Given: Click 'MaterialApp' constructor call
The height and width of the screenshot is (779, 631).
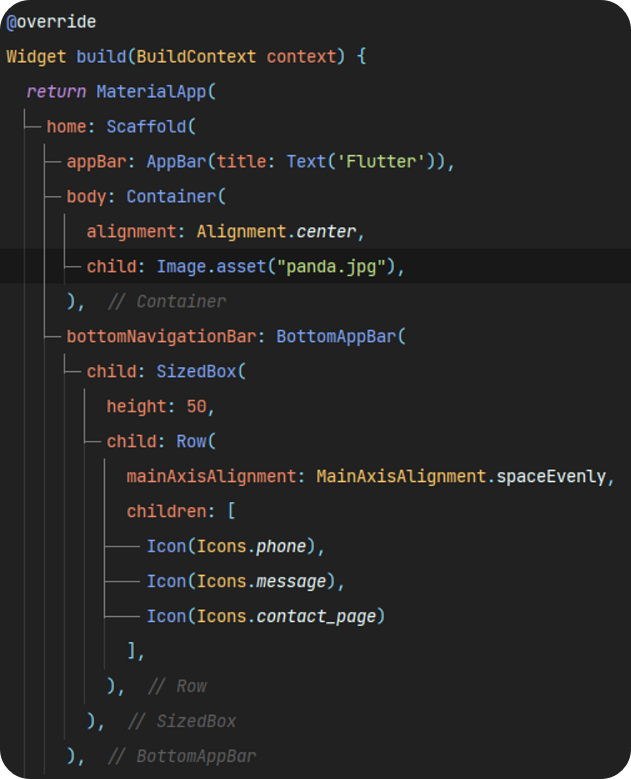Looking at the screenshot, I should pyautogui.click(x=151, y=92).
